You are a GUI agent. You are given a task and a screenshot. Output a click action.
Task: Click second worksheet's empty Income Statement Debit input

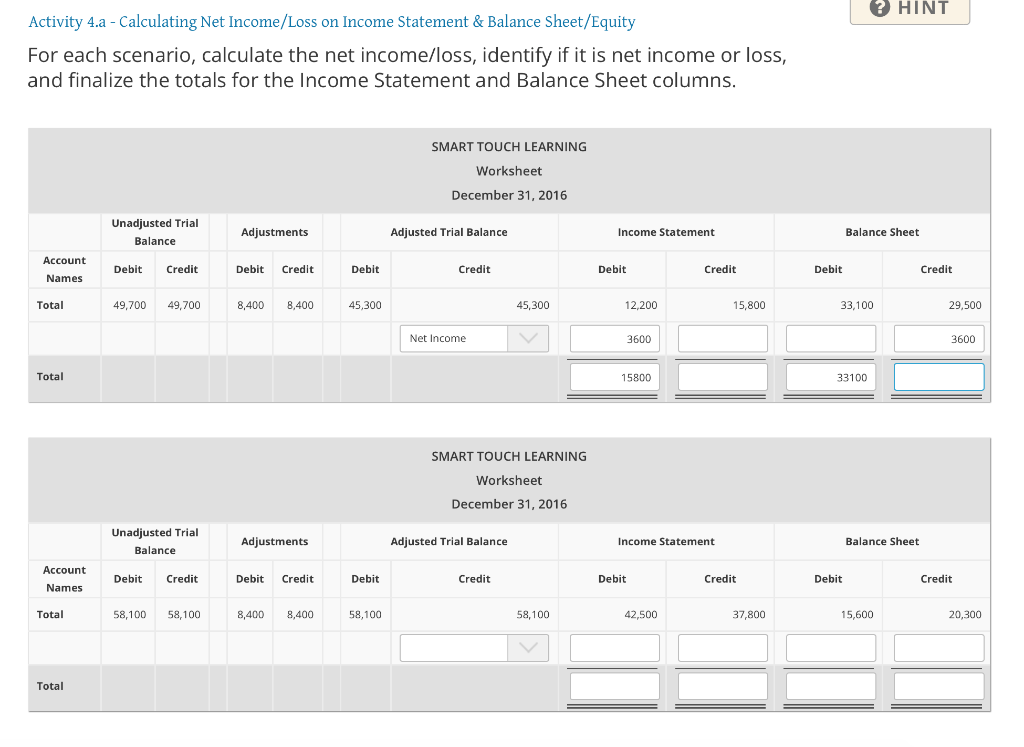(x=613, y=647)
